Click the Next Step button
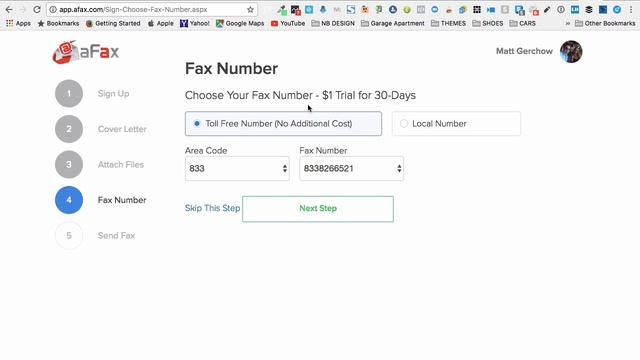Screen dimensions: 640x360 tap(318, 209)
